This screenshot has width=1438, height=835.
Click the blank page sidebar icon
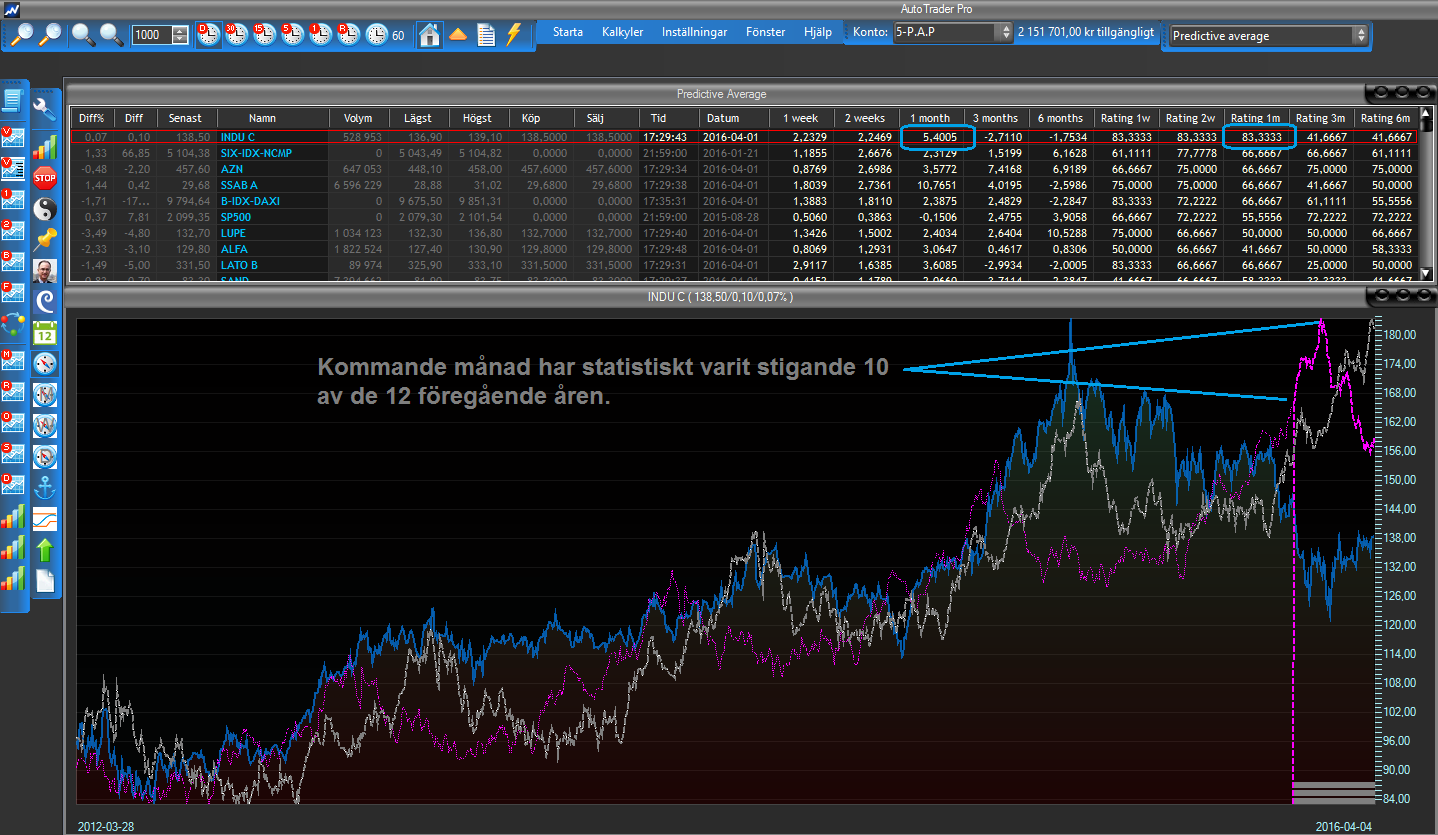45,581
